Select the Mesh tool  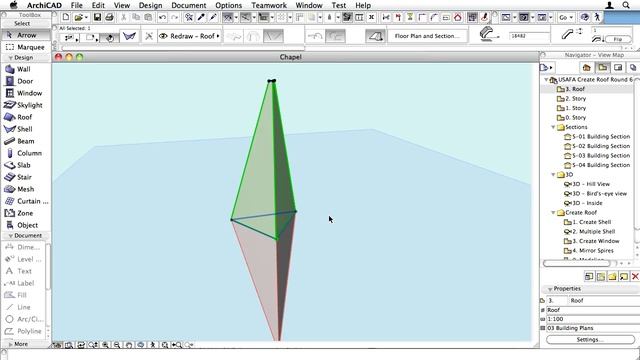(x=25, y=189)
